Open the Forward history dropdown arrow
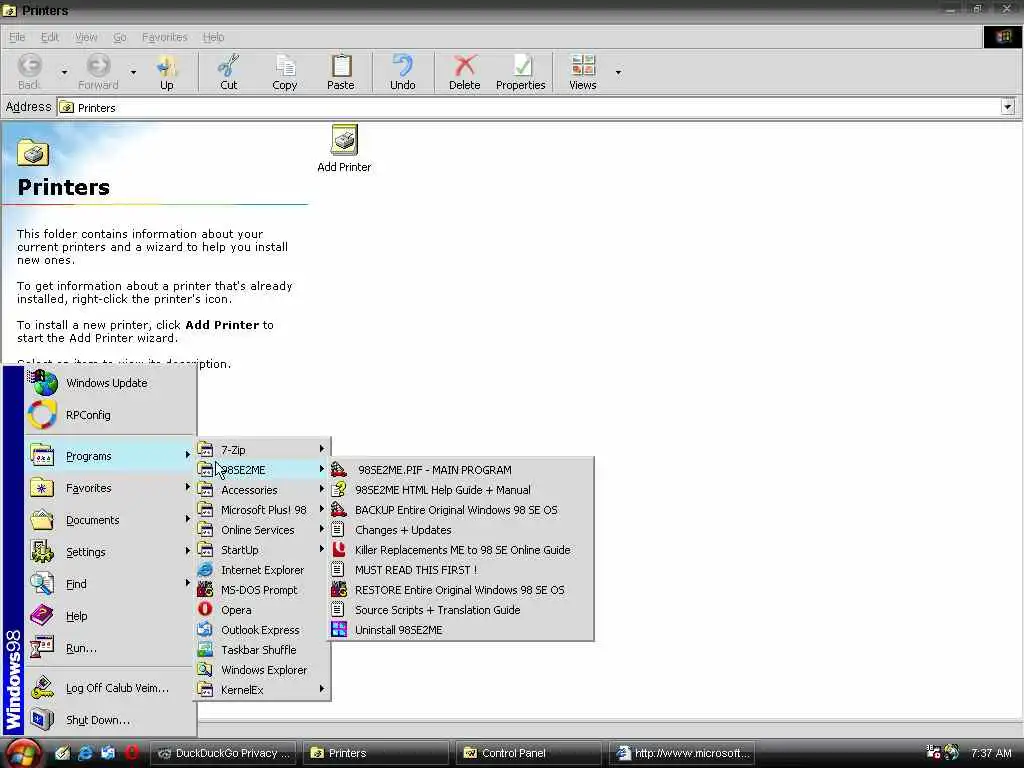This screenshot has width=1024, height=768. [x=133, y=72]
